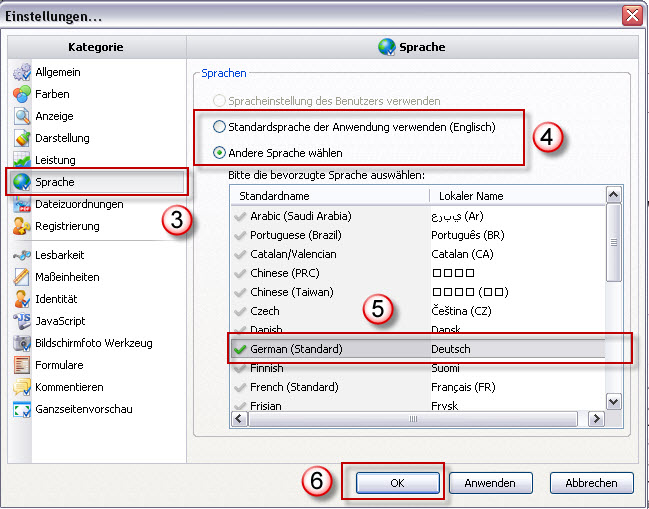The height and width of the screenshot is (509, 649).
Task: Select Andere Sprache wählen radio button
Action: click(219, 153)
